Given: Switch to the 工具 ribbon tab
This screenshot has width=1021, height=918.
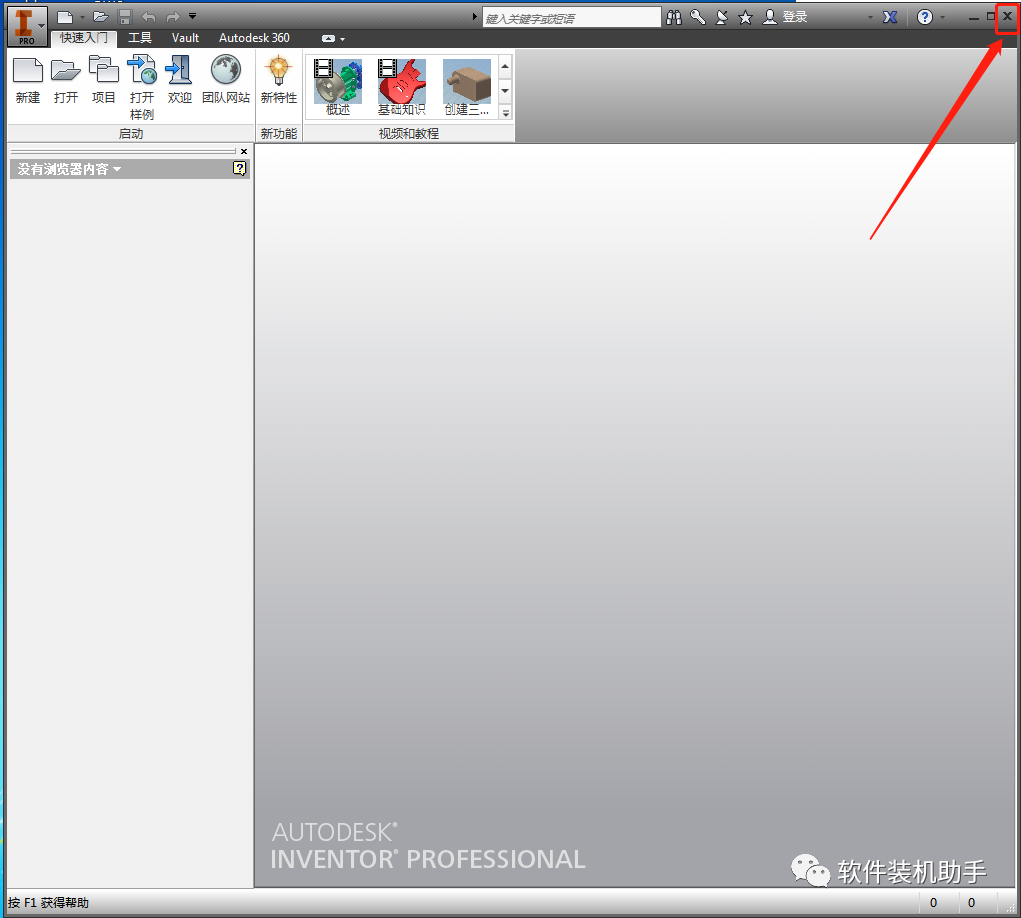Looking at the screenshot, I should tap(140, 38).
